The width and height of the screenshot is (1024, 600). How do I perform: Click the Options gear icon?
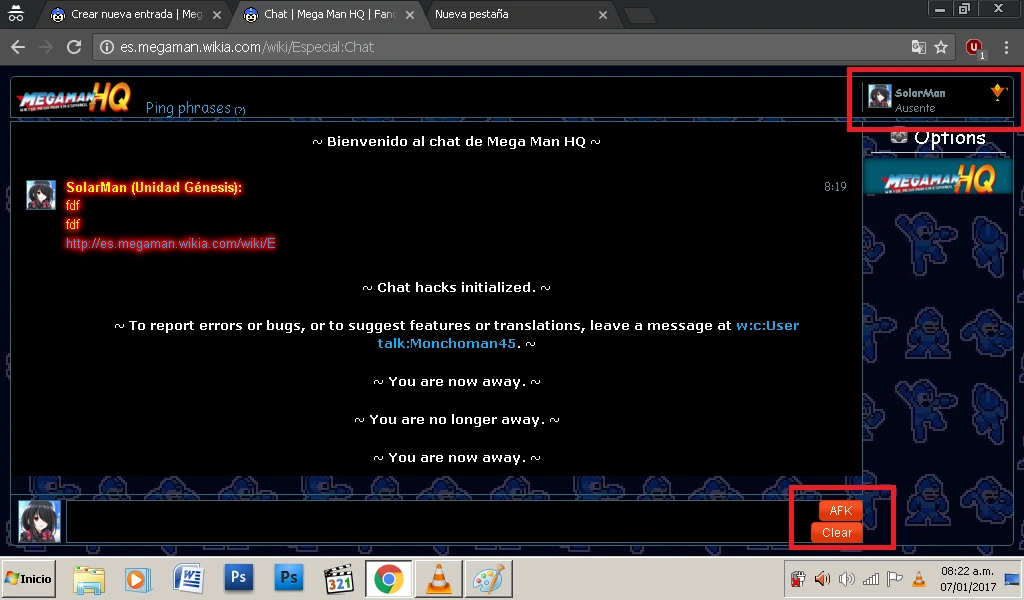[x=899, y=137]
